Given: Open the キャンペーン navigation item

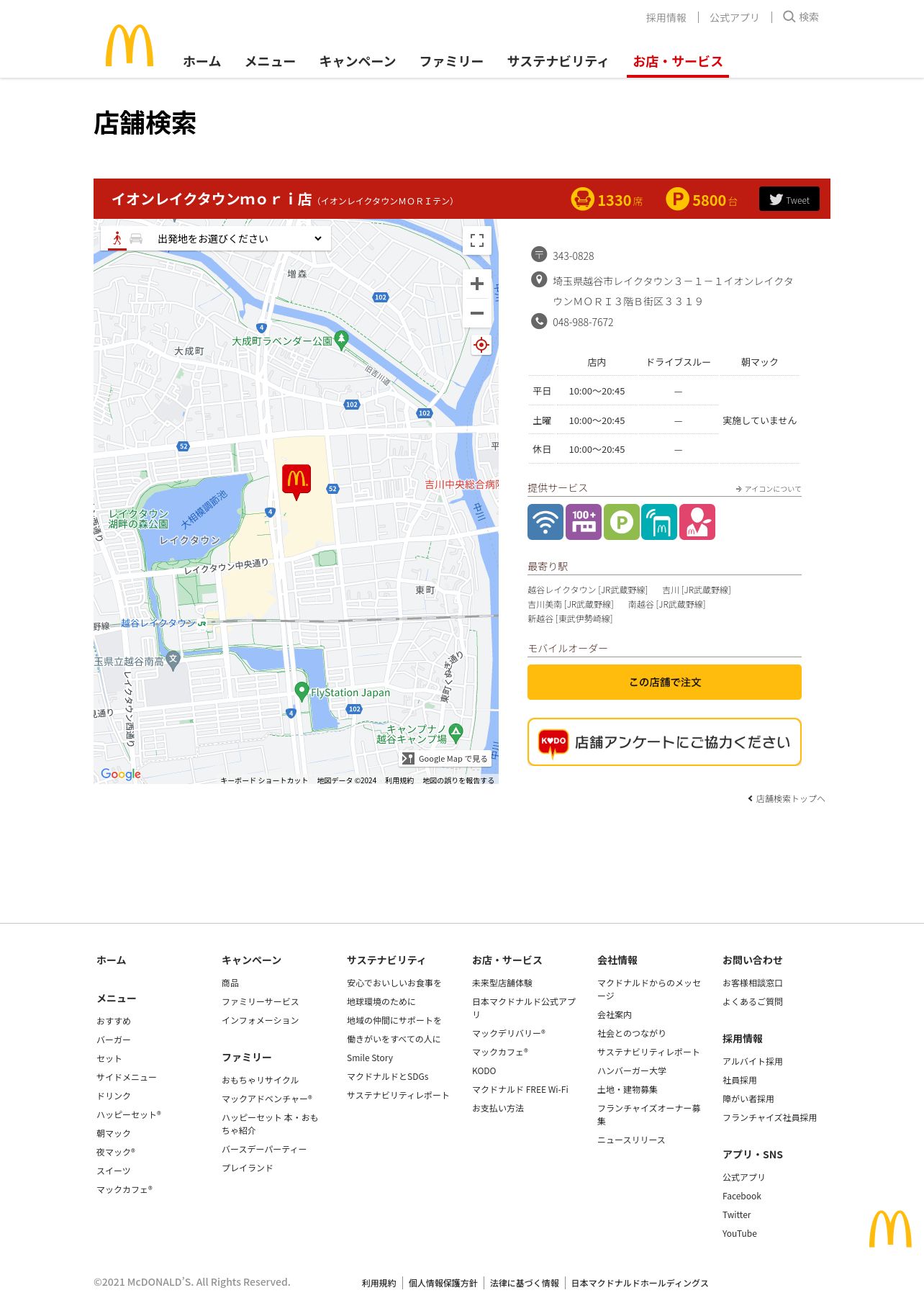Looking at the screenshot, I should point(358,61).
